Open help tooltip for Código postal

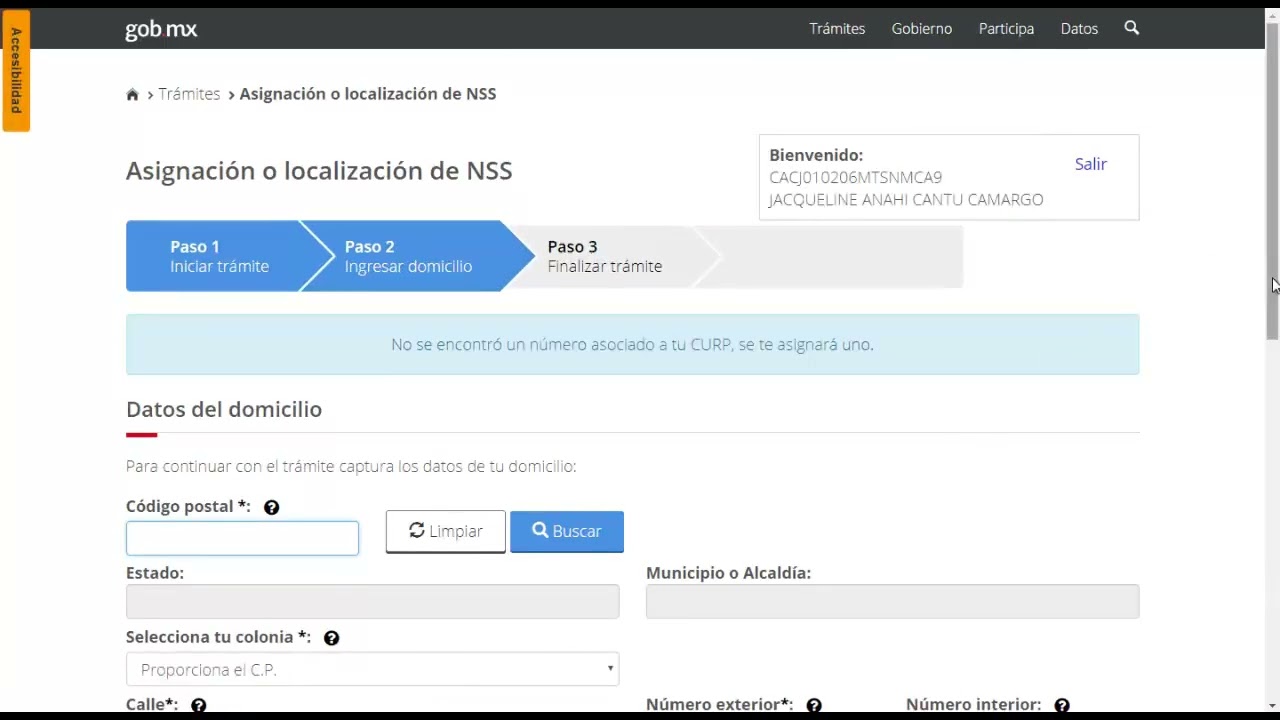[x=271, y=507]
